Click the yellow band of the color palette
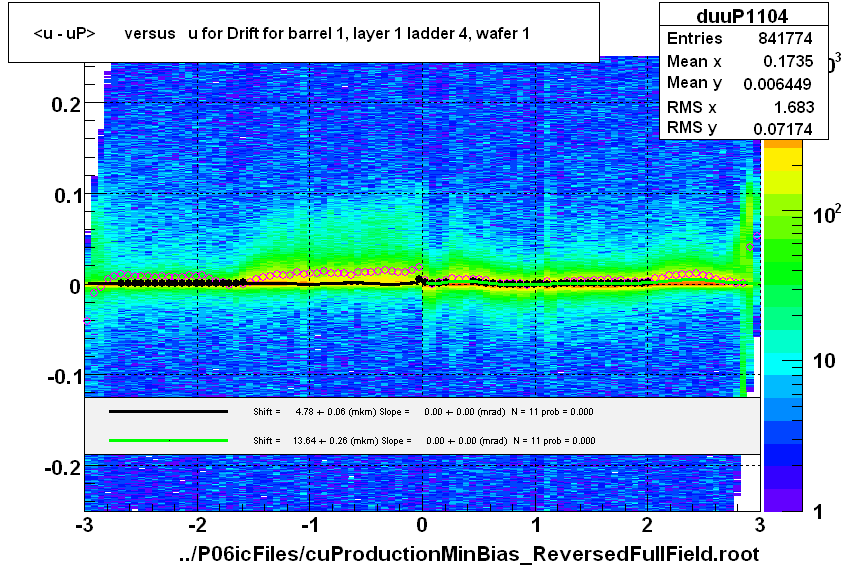845x568 pixels. 783,160
